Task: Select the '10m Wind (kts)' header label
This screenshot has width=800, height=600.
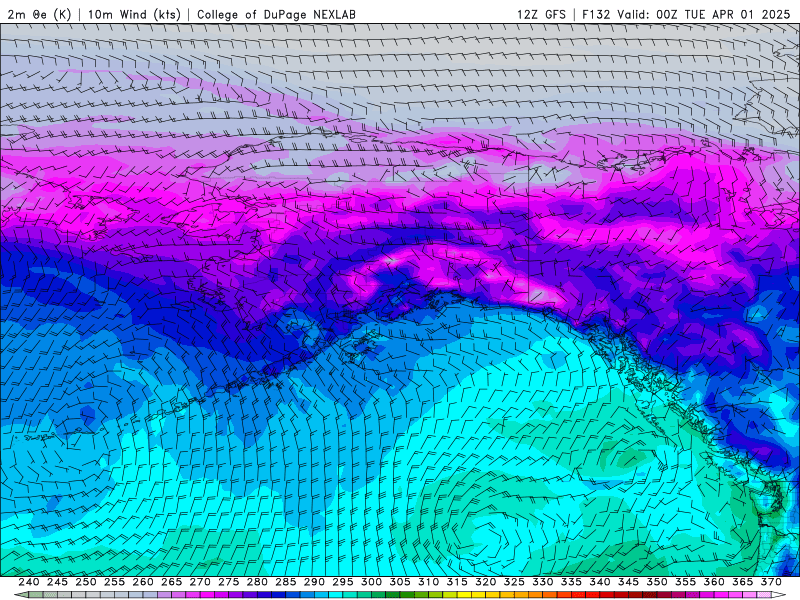Action: 134,14
